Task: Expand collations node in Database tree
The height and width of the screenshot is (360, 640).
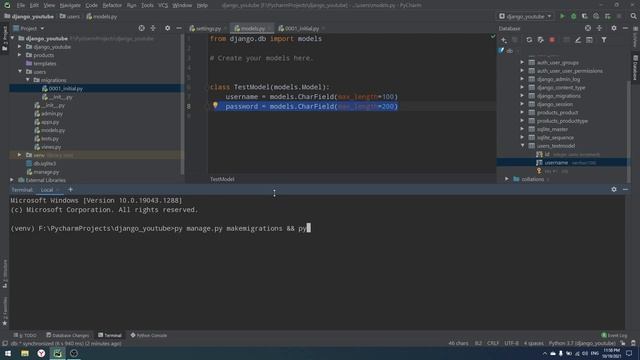Action: point(507,179)
